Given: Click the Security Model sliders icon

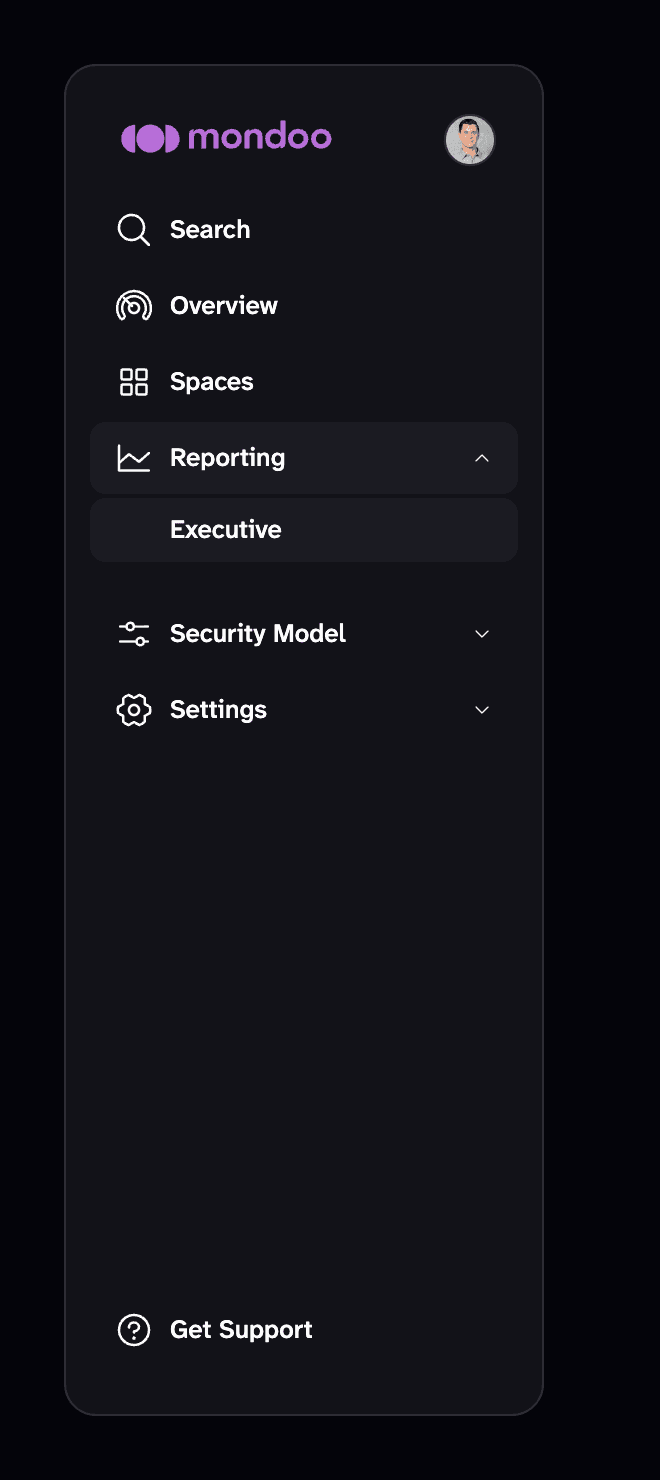Looking at the screenshot, I should click(x=134, y=634).
